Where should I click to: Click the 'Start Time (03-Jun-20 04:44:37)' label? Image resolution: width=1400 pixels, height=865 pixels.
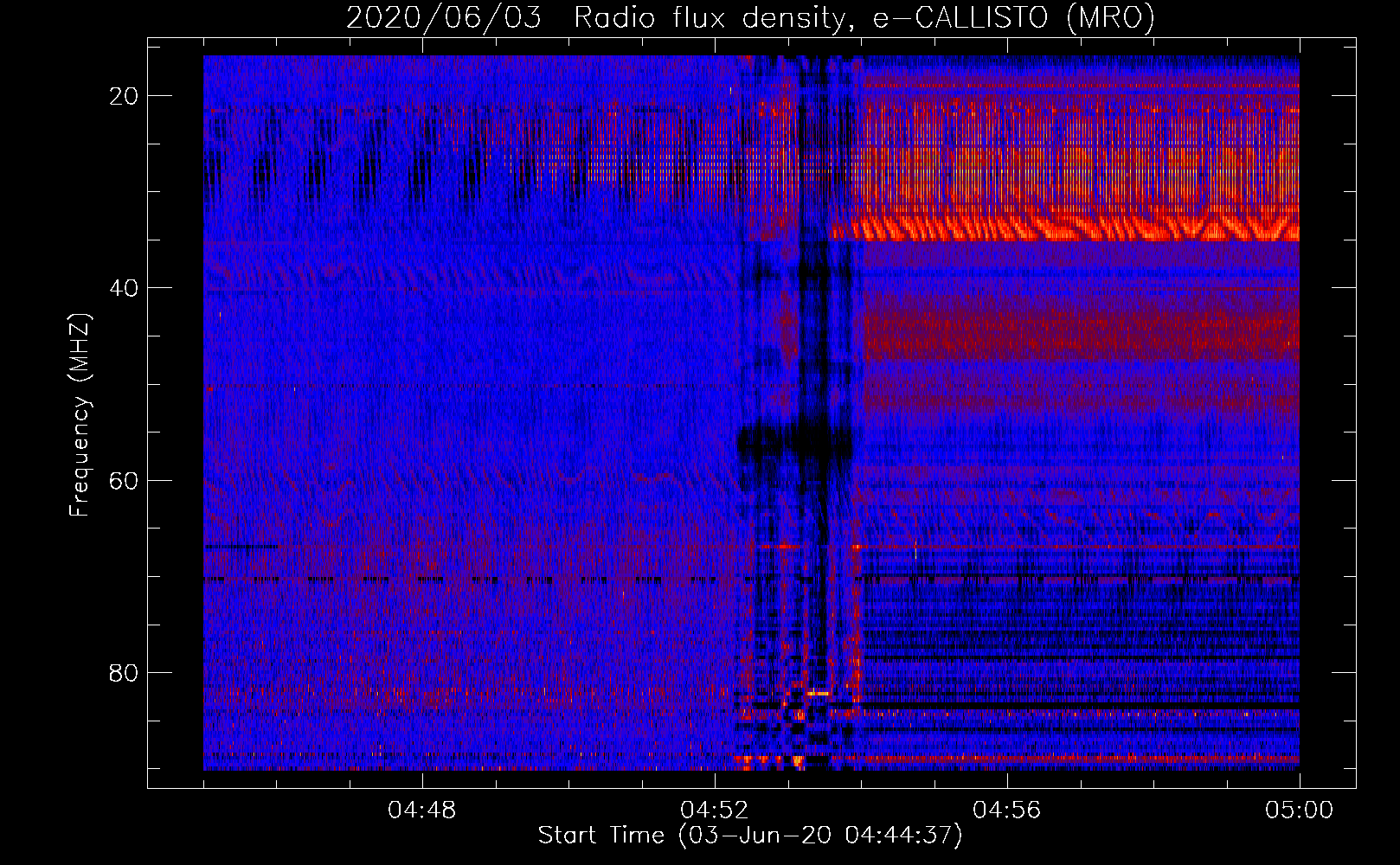pyautogui.click(x=750, y=836)
